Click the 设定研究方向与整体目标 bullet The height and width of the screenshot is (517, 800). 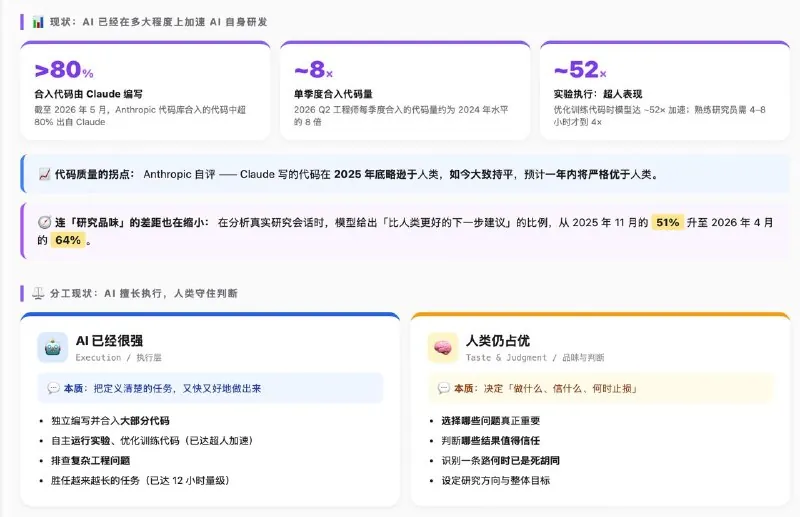click(x=495, y=480)
